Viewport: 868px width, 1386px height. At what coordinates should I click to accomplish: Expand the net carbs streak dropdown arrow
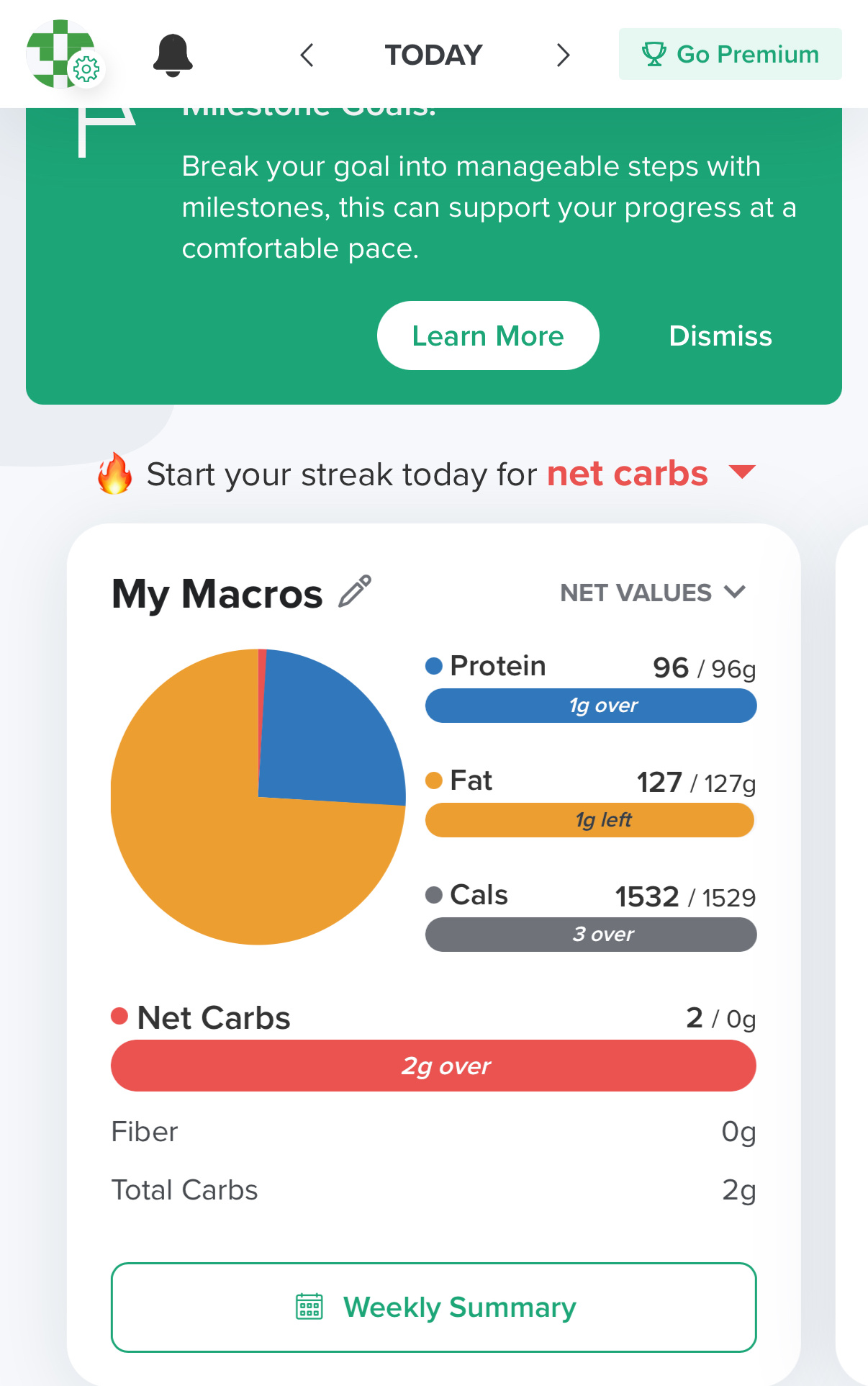[742, 472]
